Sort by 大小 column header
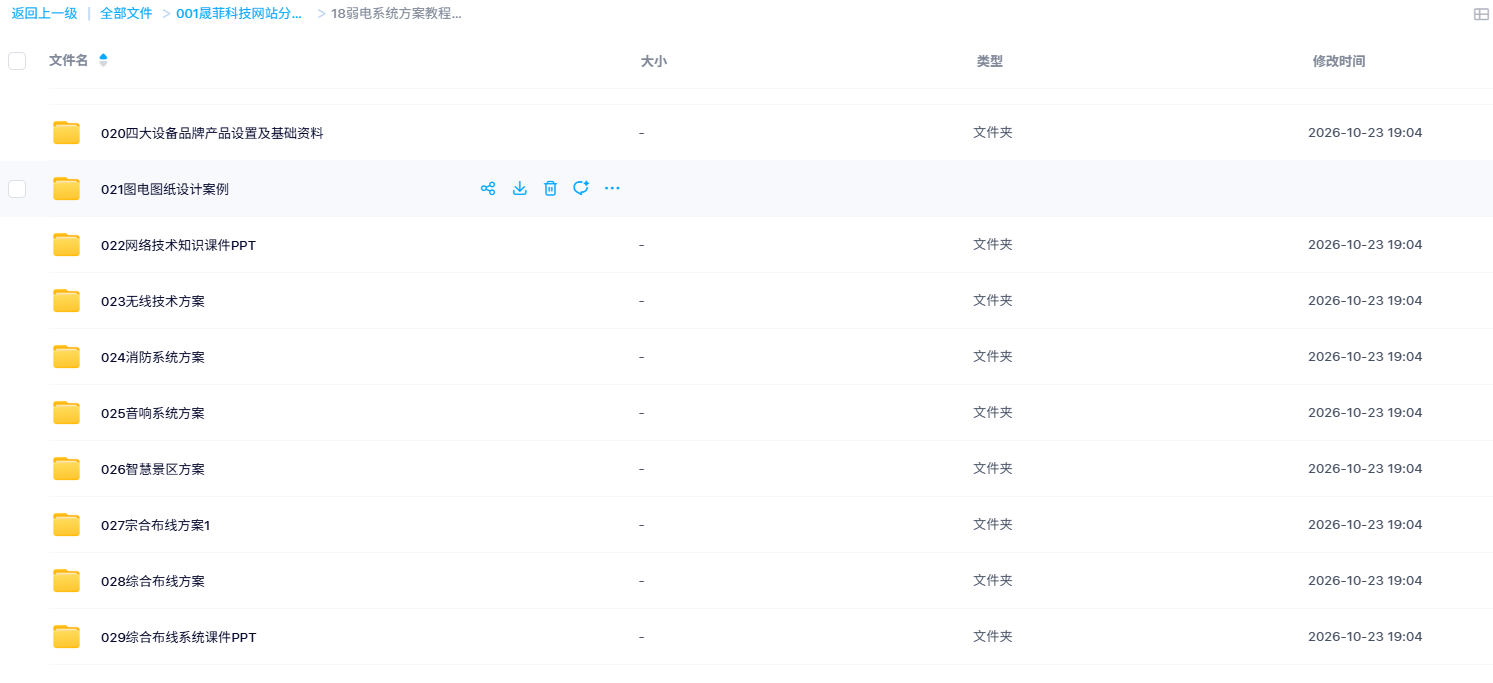The width and height of the screenshot is (1493, 683). point(653,61)
